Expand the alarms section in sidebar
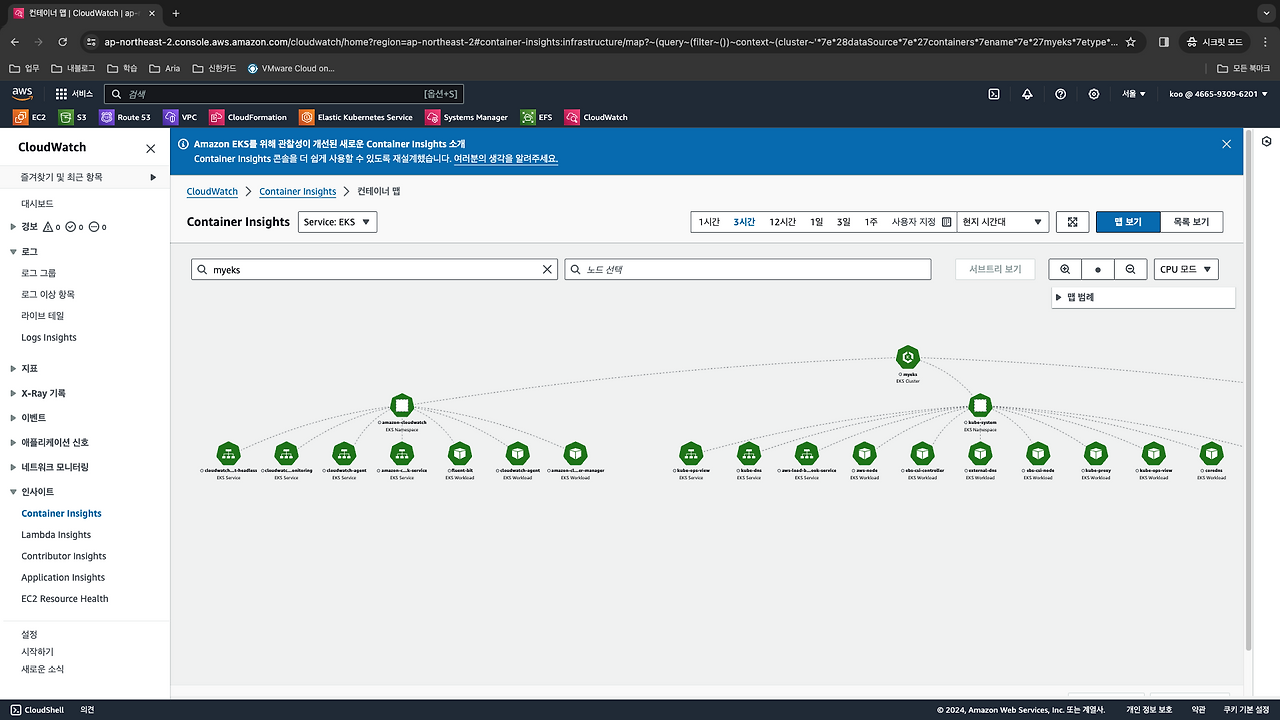Viewport: 1280px width, 720px height. coord(14,227)
